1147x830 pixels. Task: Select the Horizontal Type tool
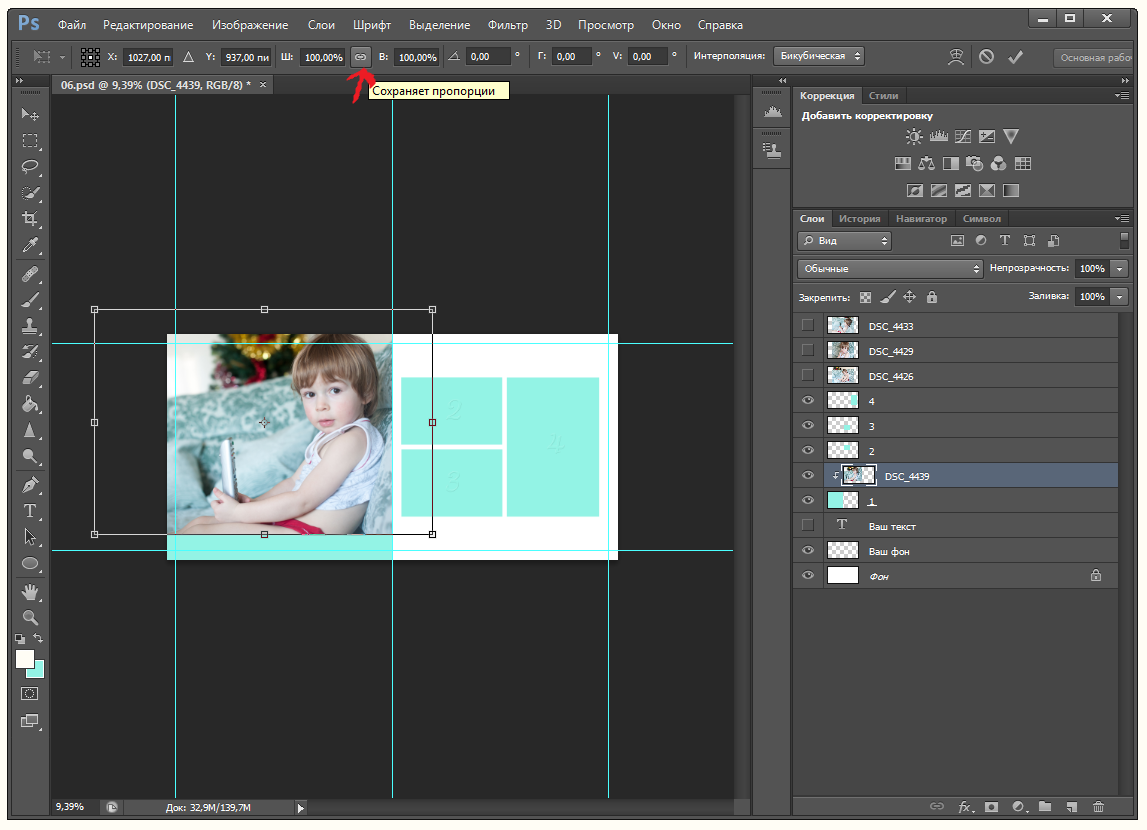click(x=30, y=511)
